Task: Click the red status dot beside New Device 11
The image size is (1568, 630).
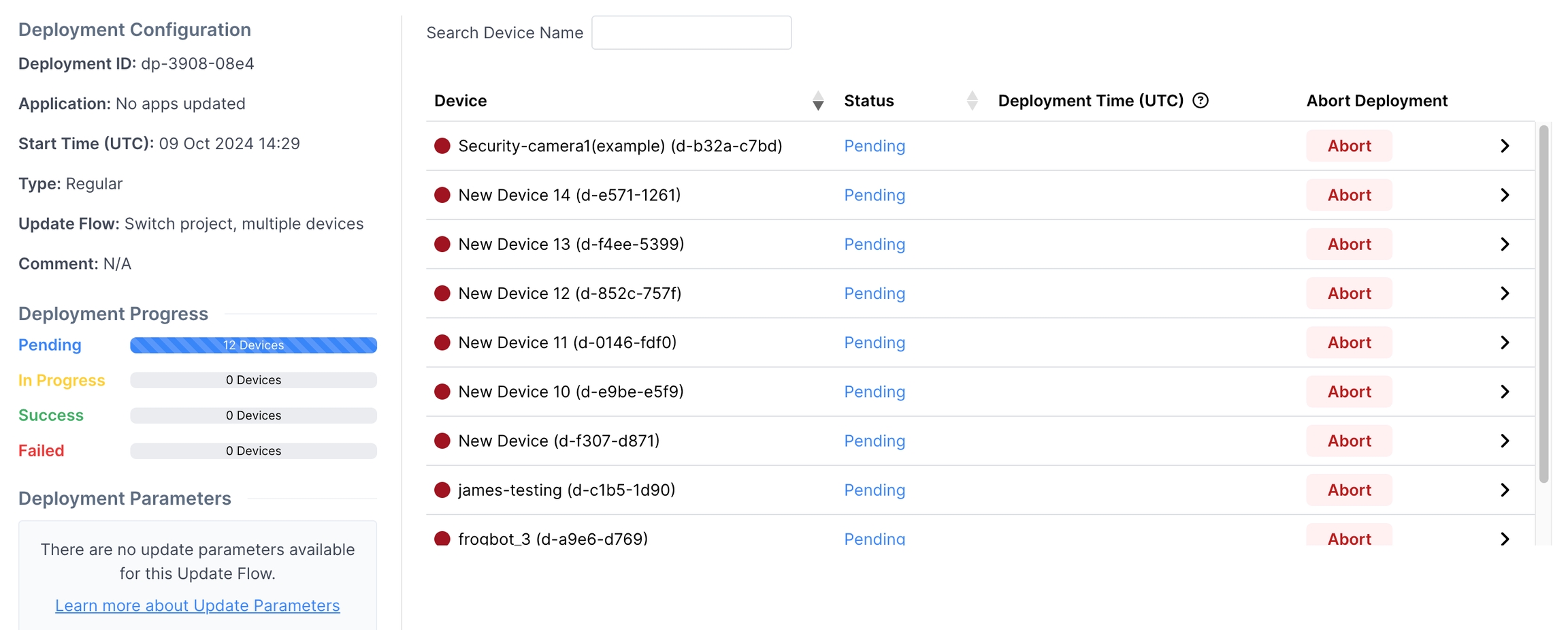Action: (442, 343)
